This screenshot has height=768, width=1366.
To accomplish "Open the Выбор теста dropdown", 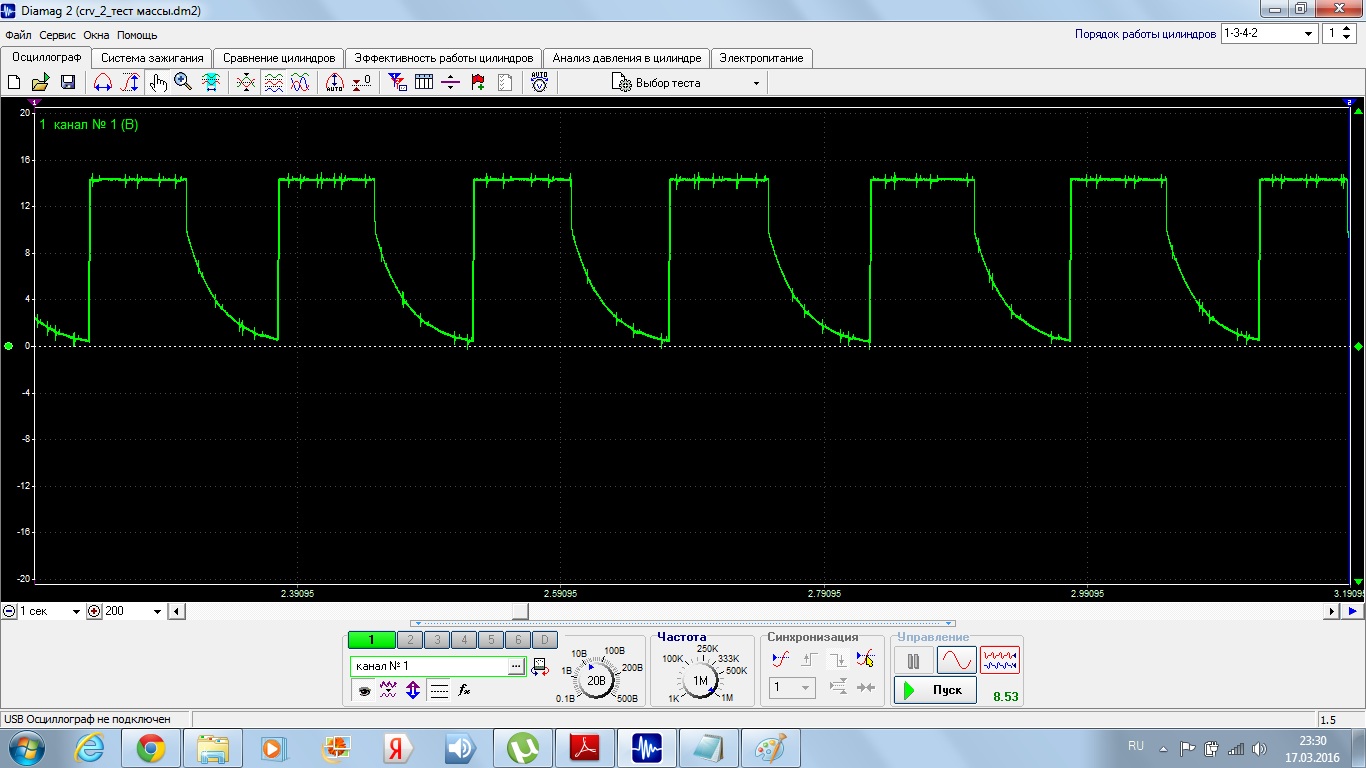I will (x=686, y=83).
